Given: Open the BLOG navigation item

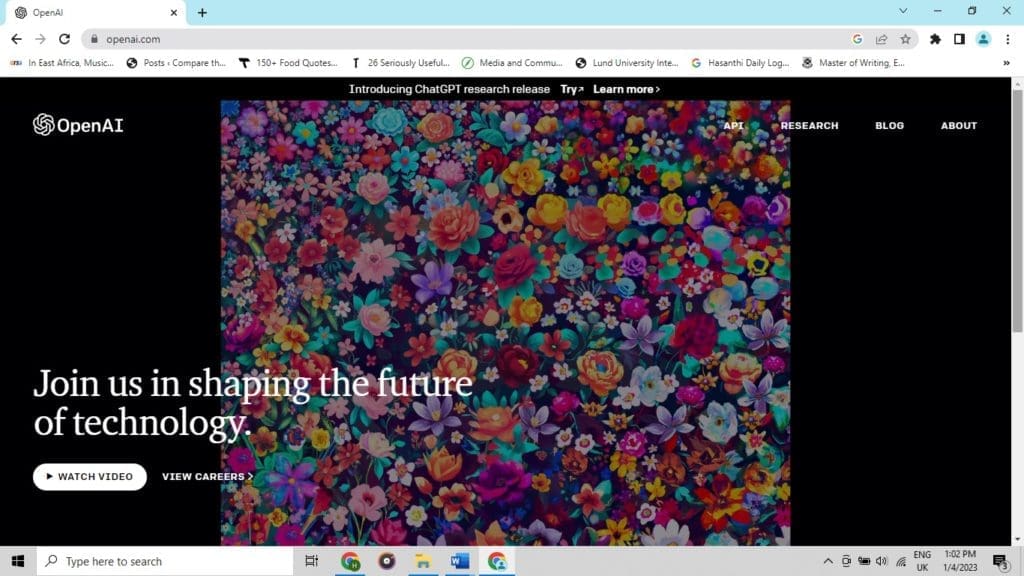Looking at the screenshot, I should point(889,125).
